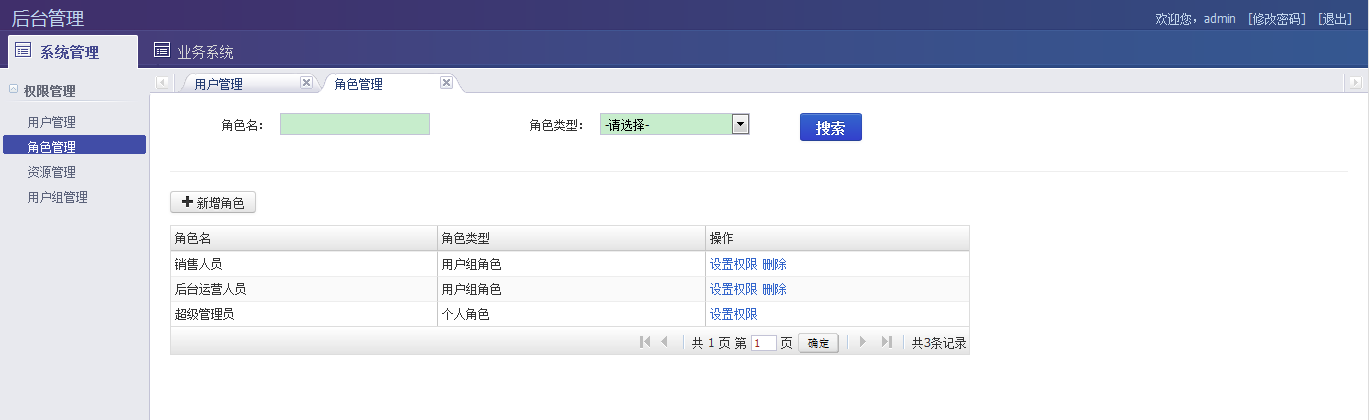Viewport: 1369px width, 420px height.
Task: Go to the next page icon
Action: point(863,342)
